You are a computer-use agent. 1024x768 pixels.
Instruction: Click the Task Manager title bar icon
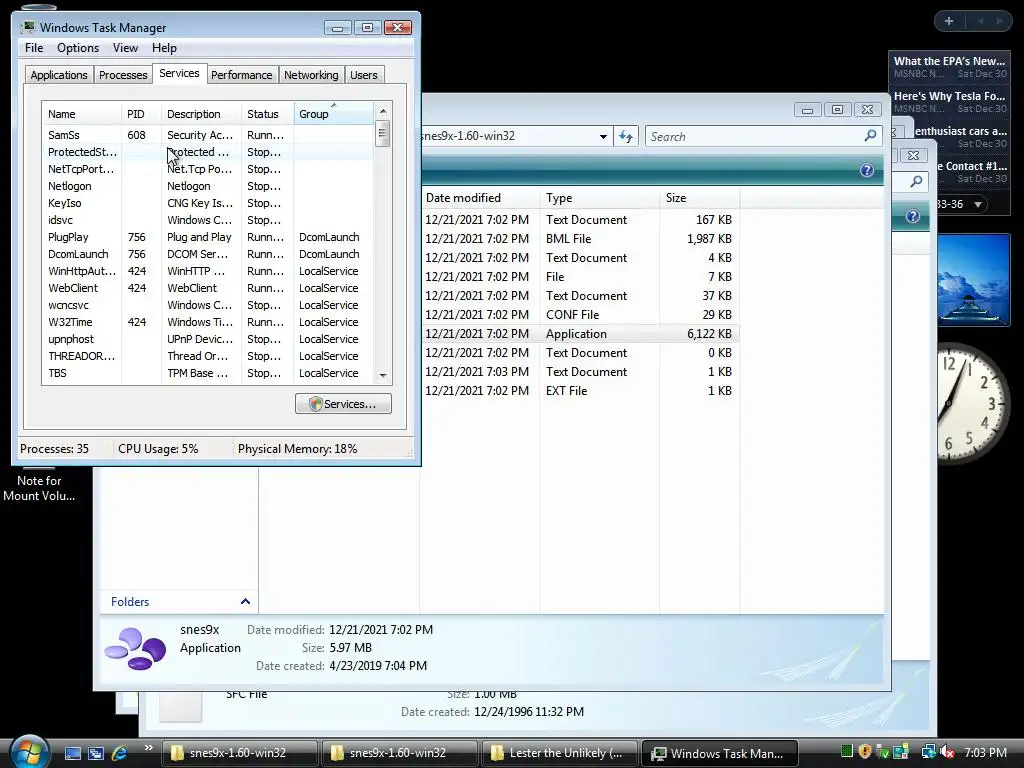(27, 27)
